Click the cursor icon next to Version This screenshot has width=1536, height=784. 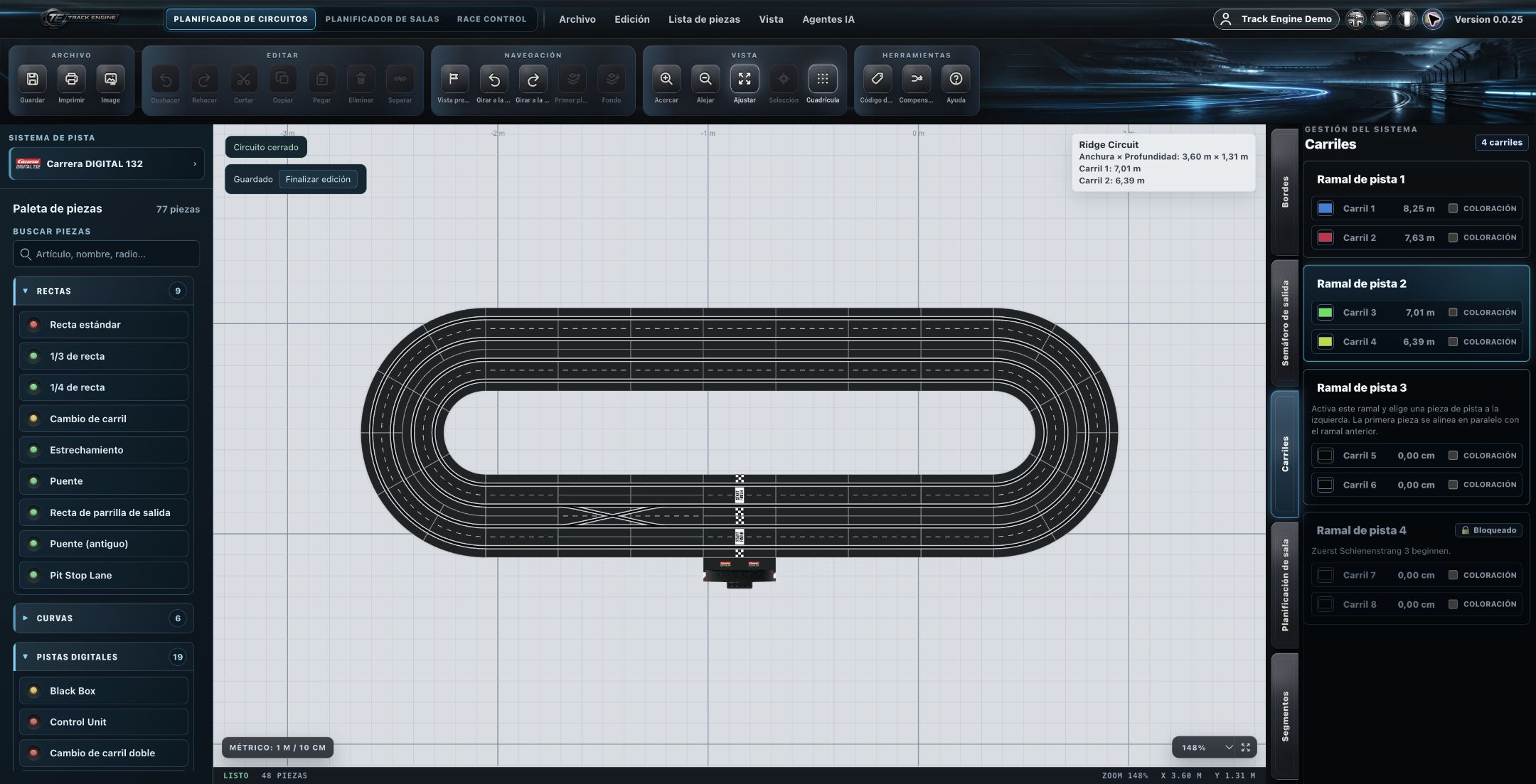[1433, 19]
